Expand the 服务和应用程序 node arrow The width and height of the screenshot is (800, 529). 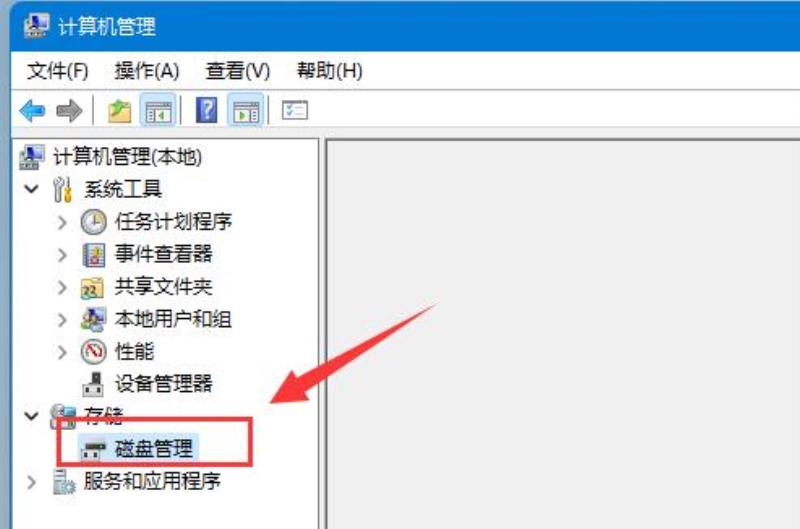click(x=31, y=482)
